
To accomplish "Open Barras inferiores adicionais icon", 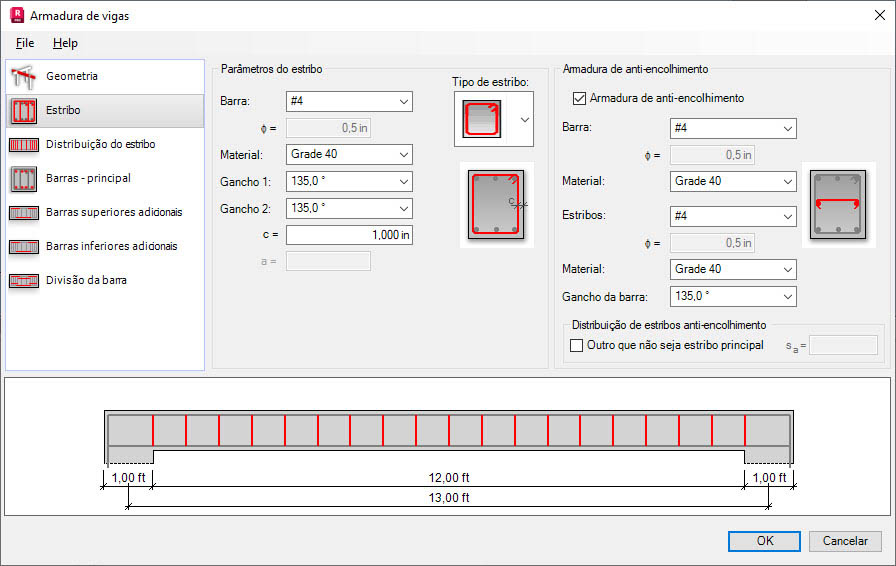I will pyautogui.click(x=23, y=246).
